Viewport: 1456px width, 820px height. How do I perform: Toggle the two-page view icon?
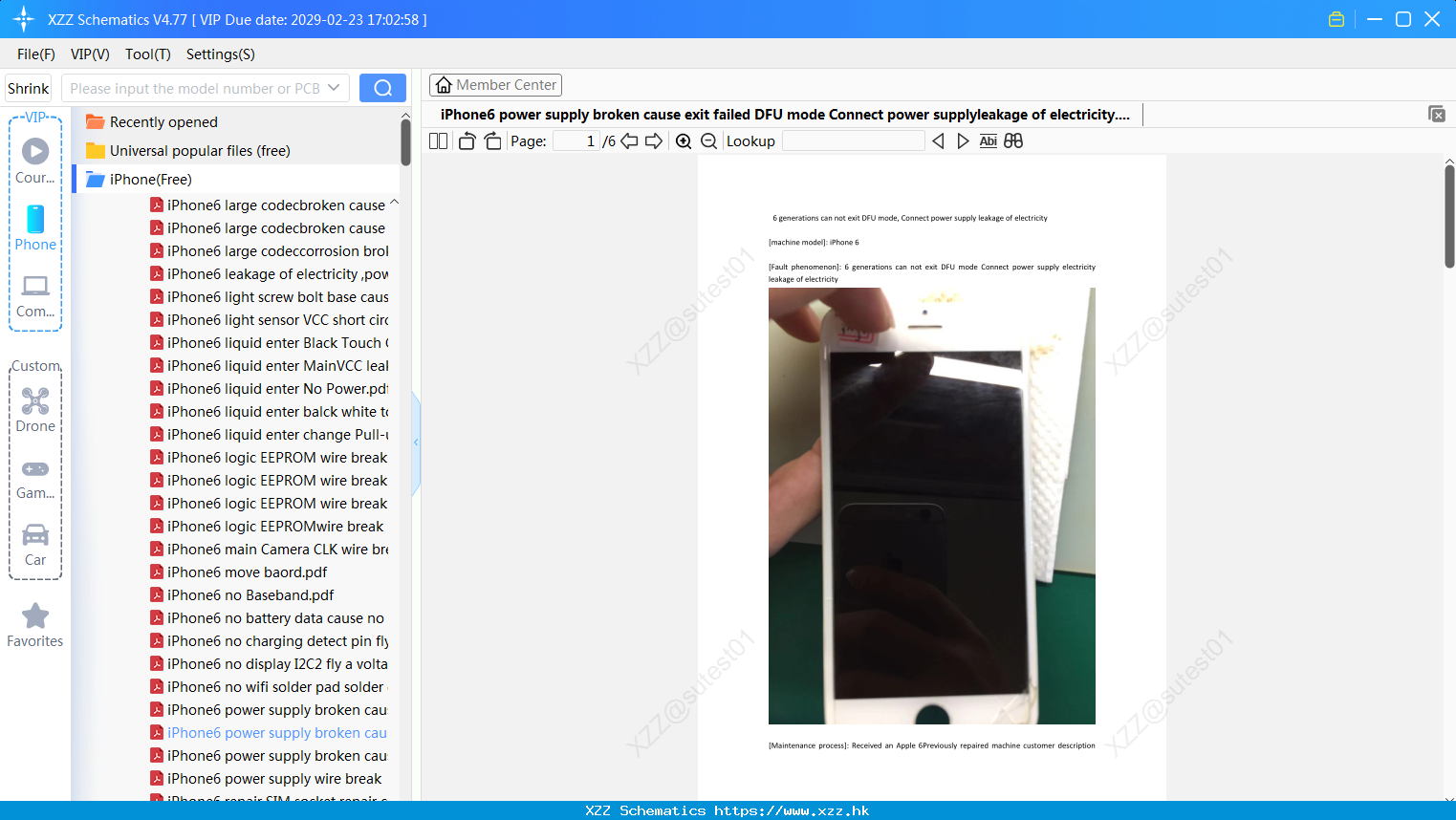(438, 141)
